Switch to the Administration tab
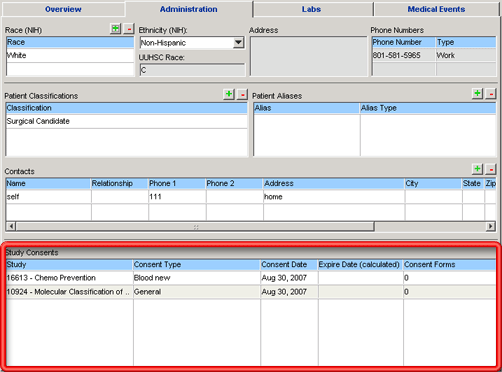502x372 pixels. coord(188,9)
